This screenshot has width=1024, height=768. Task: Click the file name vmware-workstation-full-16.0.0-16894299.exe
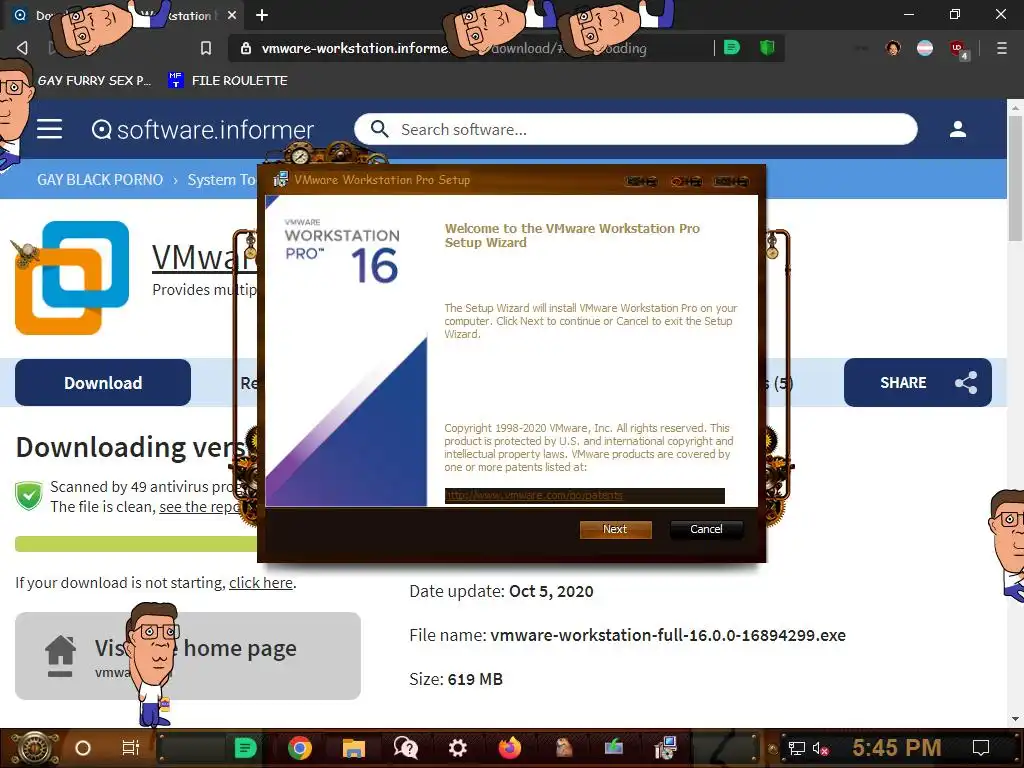tap(668, 635)
